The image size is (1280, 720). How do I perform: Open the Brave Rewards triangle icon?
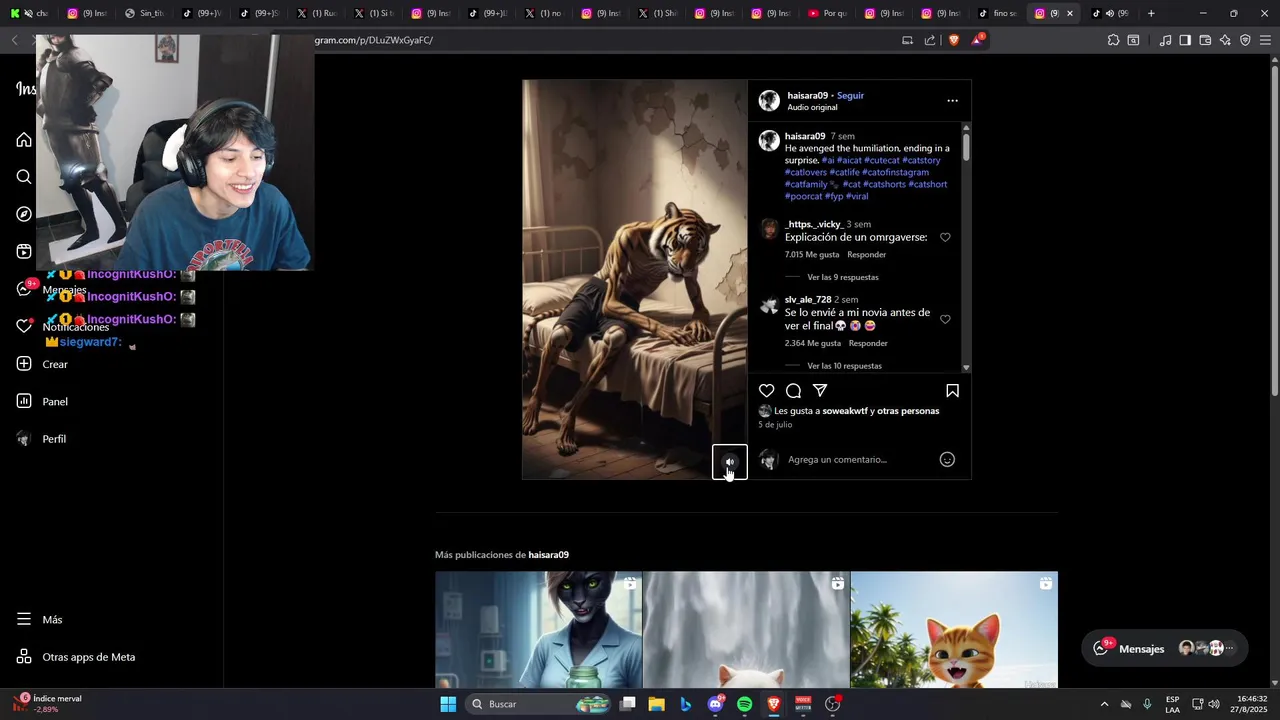click(978, 40)
